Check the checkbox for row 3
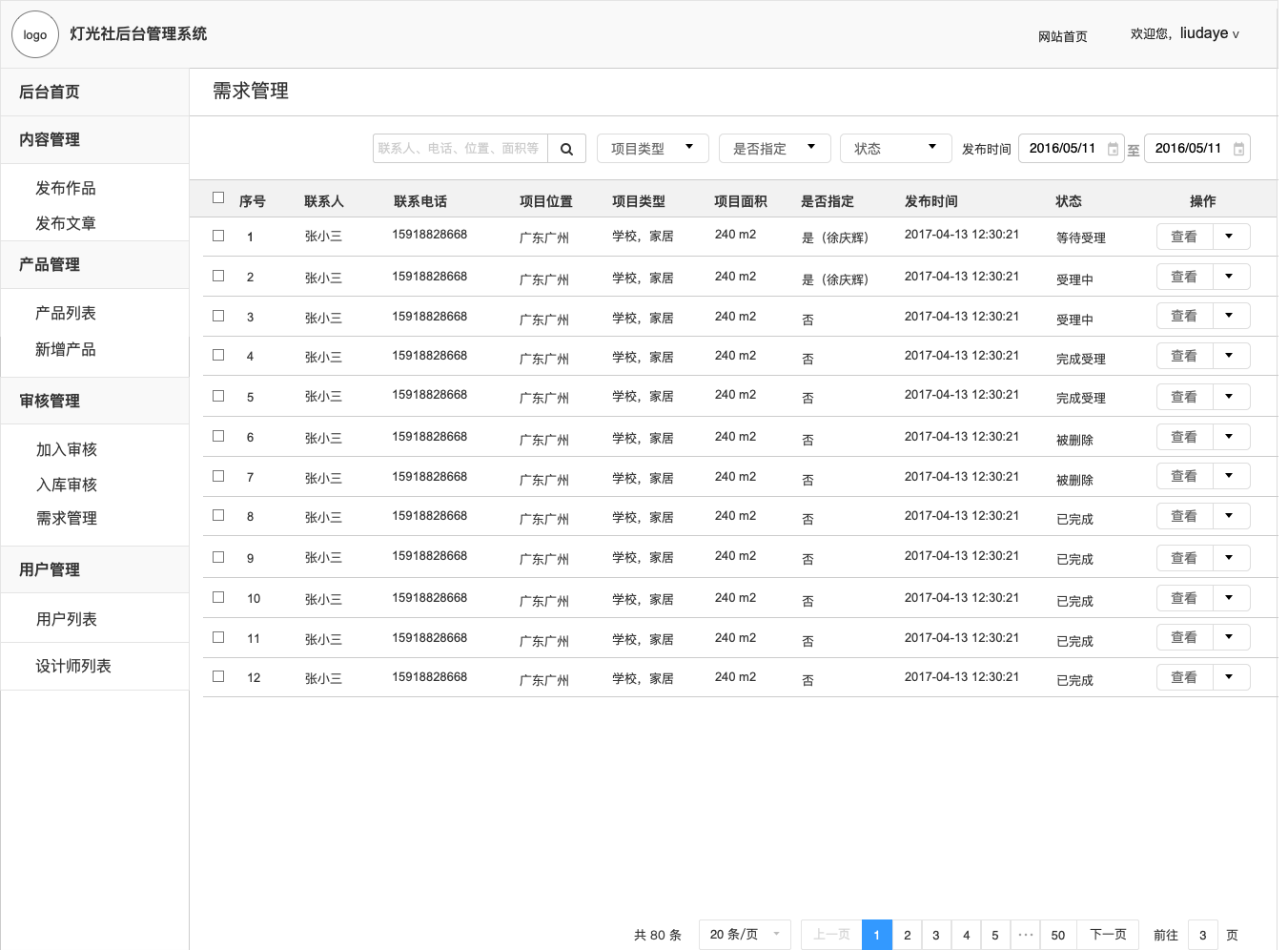 (x=218, y=316)
